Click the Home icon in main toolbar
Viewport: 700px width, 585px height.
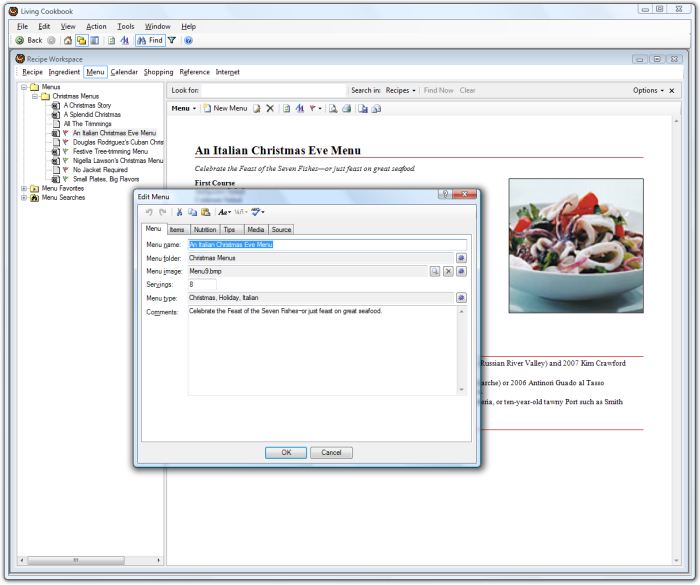point(68,41)
